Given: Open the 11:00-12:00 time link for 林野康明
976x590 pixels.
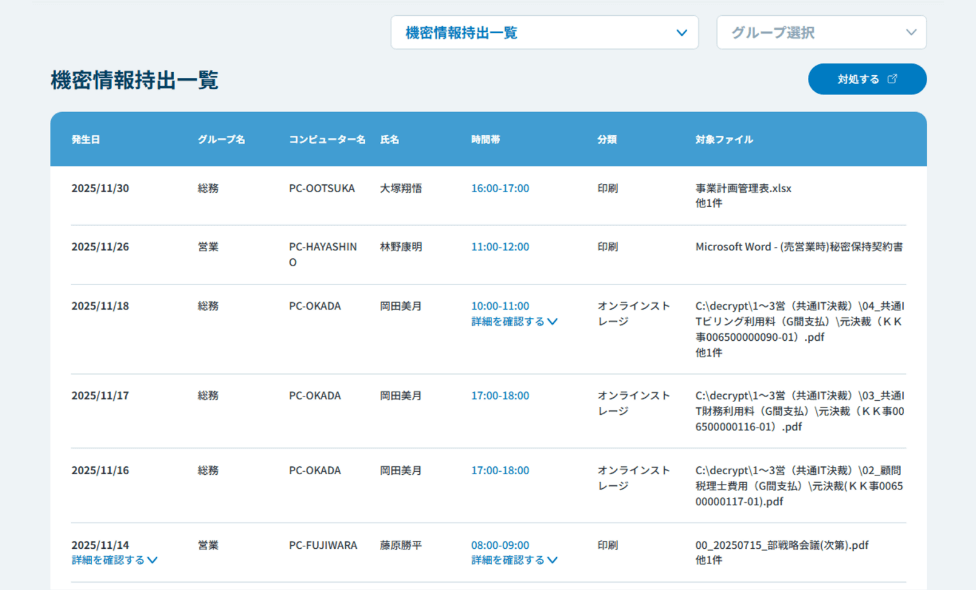Looking at the screenshot, I should pyautogui.click(x=500, y=245).
